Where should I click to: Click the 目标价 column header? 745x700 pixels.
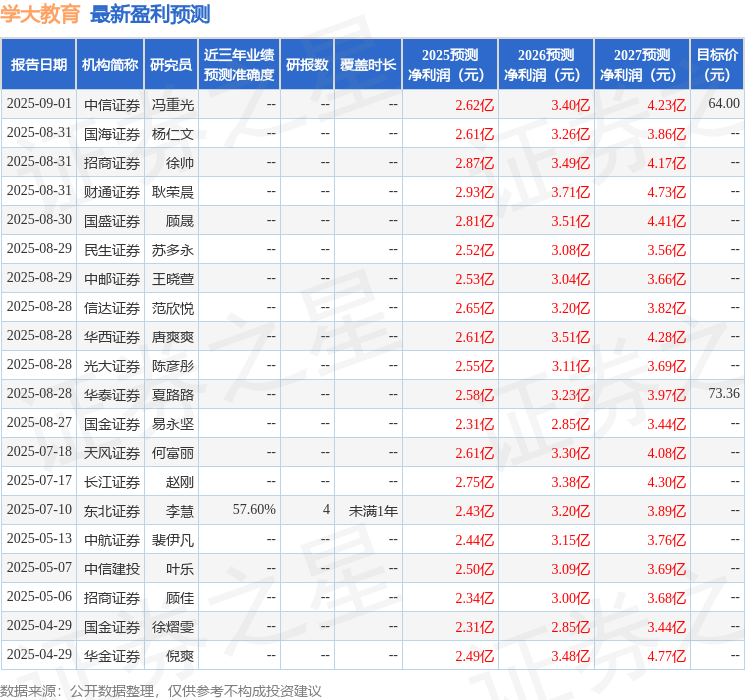pyautogui.click(x=716, y=65)
